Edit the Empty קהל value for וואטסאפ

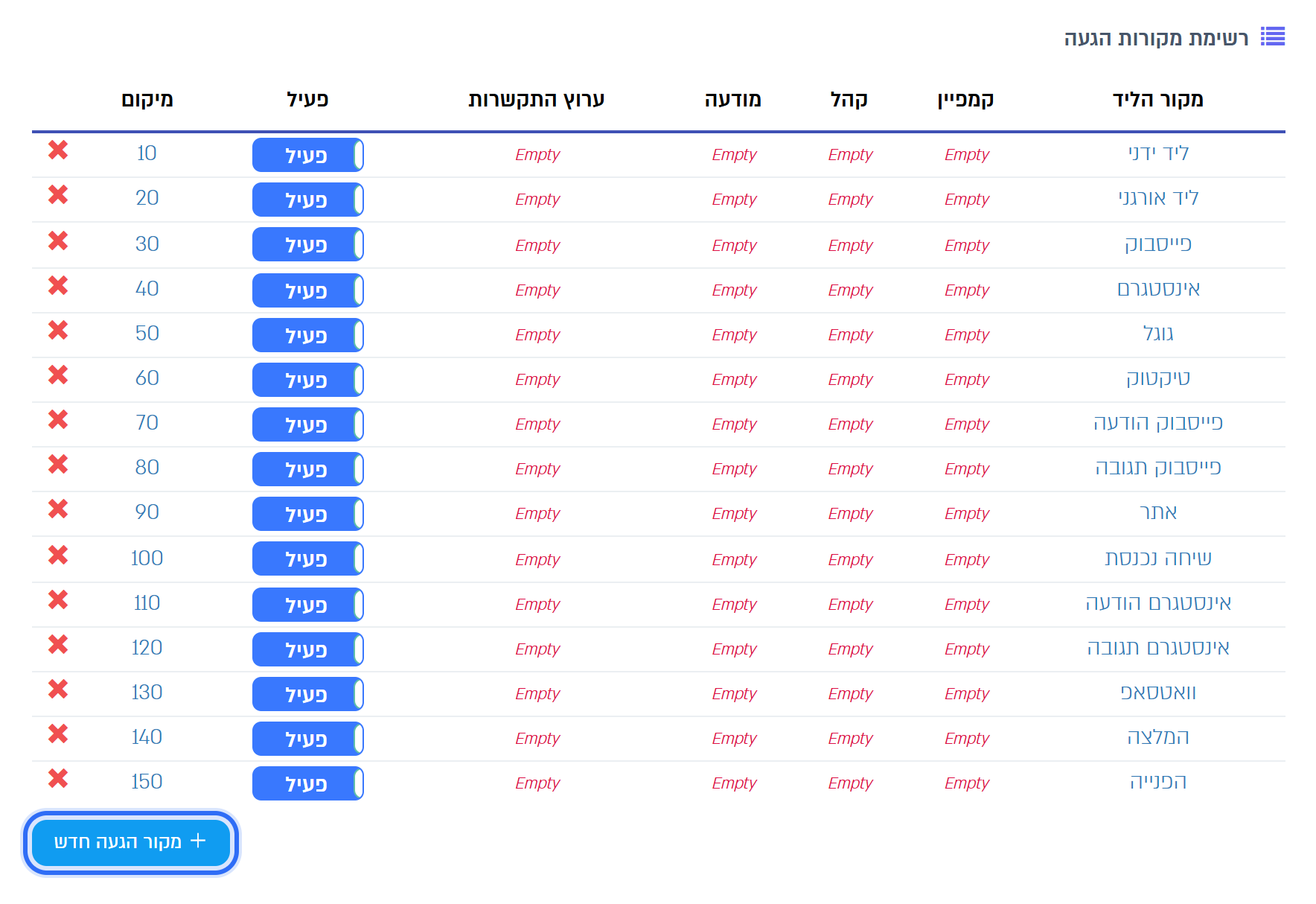coord(850,693)
